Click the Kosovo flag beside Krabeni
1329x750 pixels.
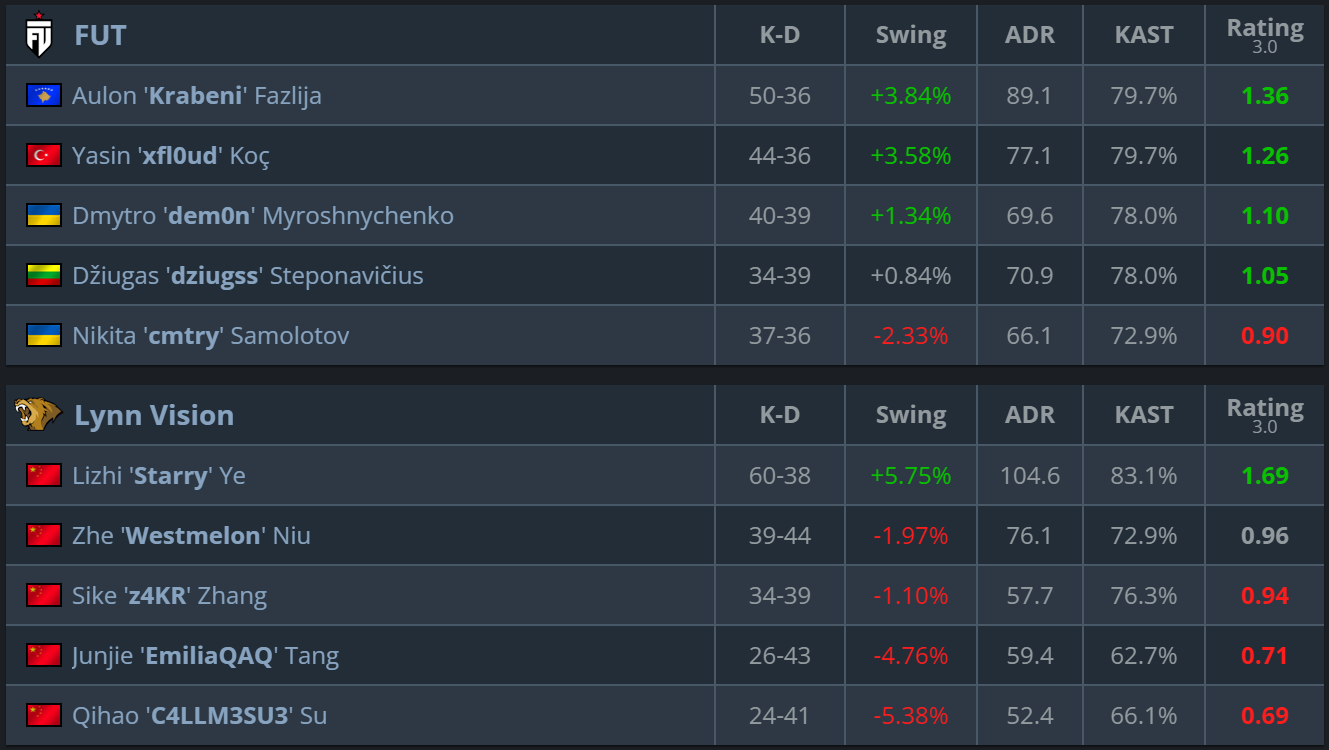click(44, 95)
